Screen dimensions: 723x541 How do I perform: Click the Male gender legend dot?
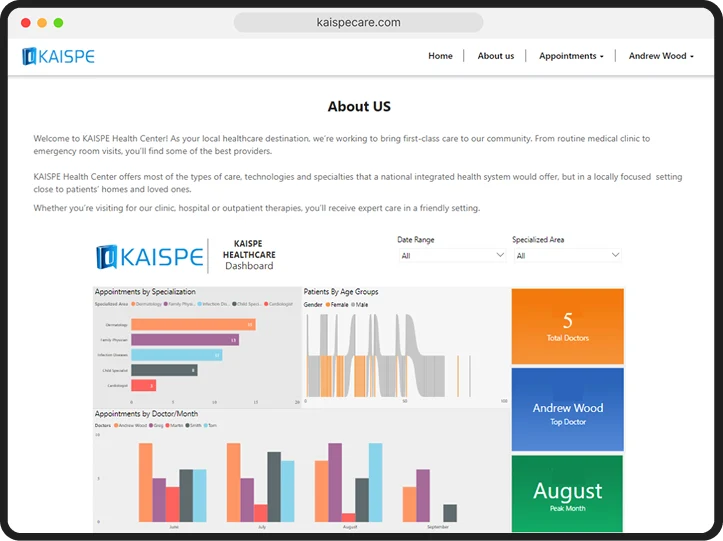(354, 303)
